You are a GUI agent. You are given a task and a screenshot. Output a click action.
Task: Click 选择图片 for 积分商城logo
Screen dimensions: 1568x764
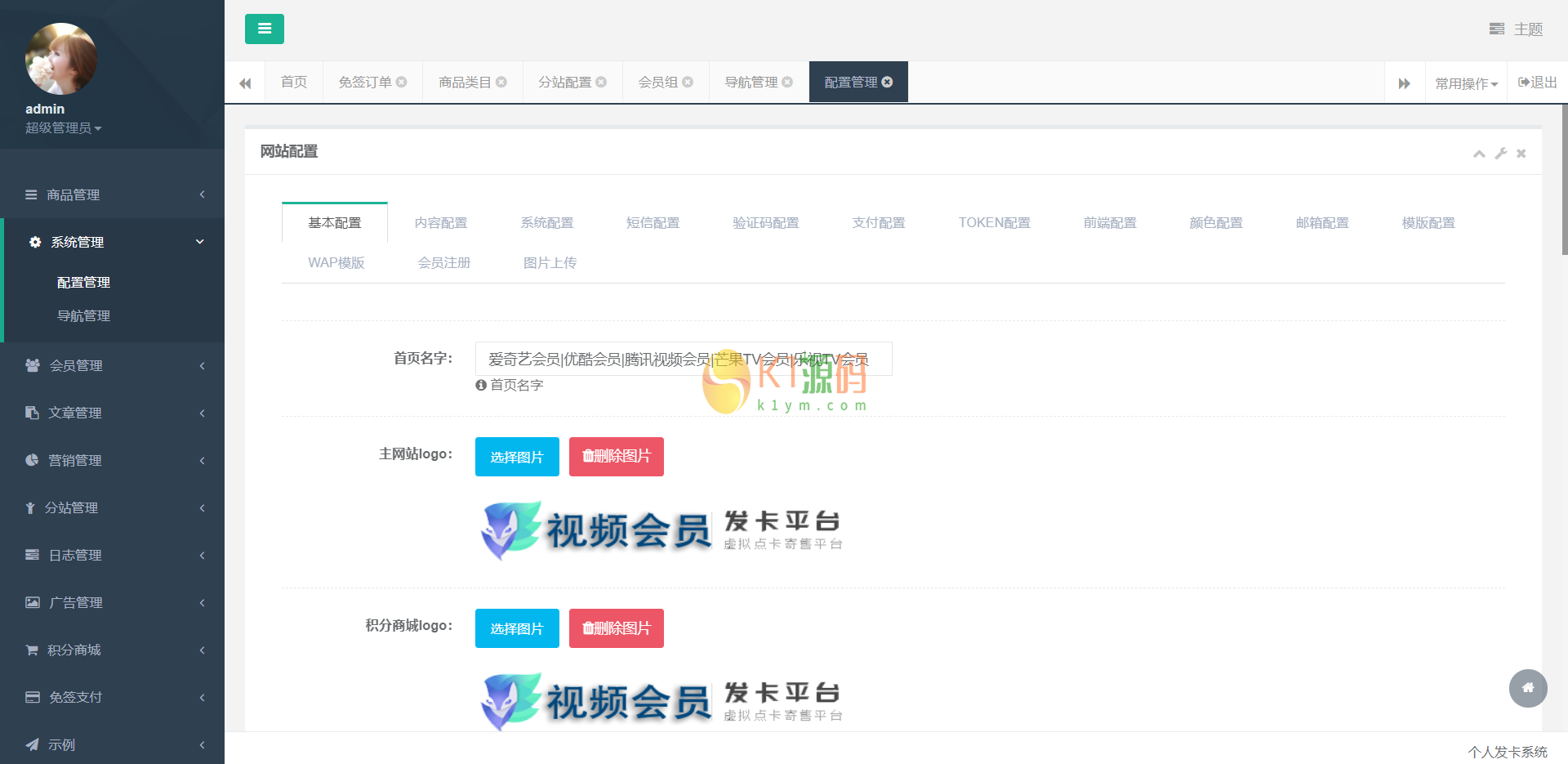coord(517,628)
